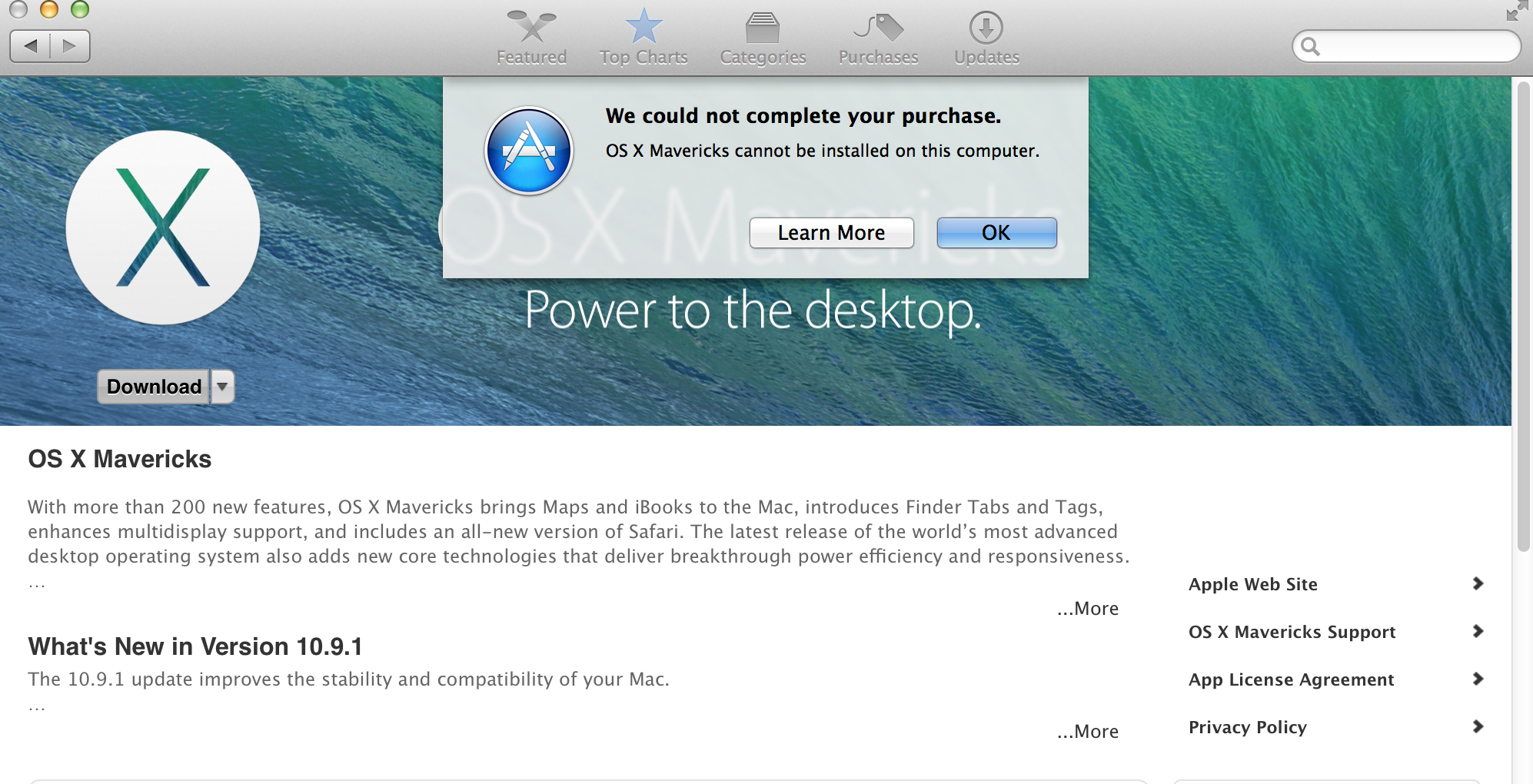Open the Categories tray icon
The width and height of the screenshot is (1533, 784).
763,28
